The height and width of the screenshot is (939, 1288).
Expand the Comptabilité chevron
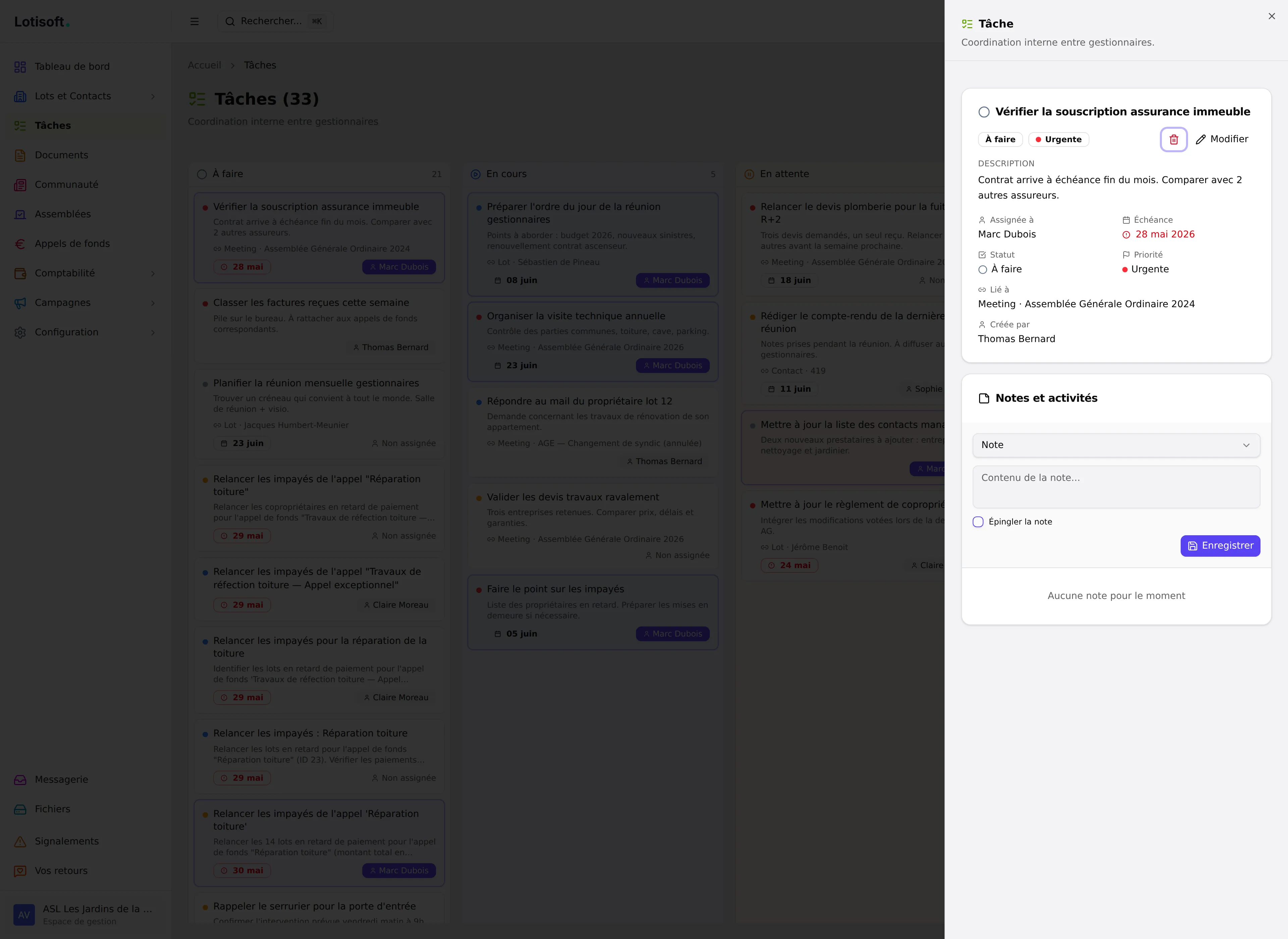(153, 273)
